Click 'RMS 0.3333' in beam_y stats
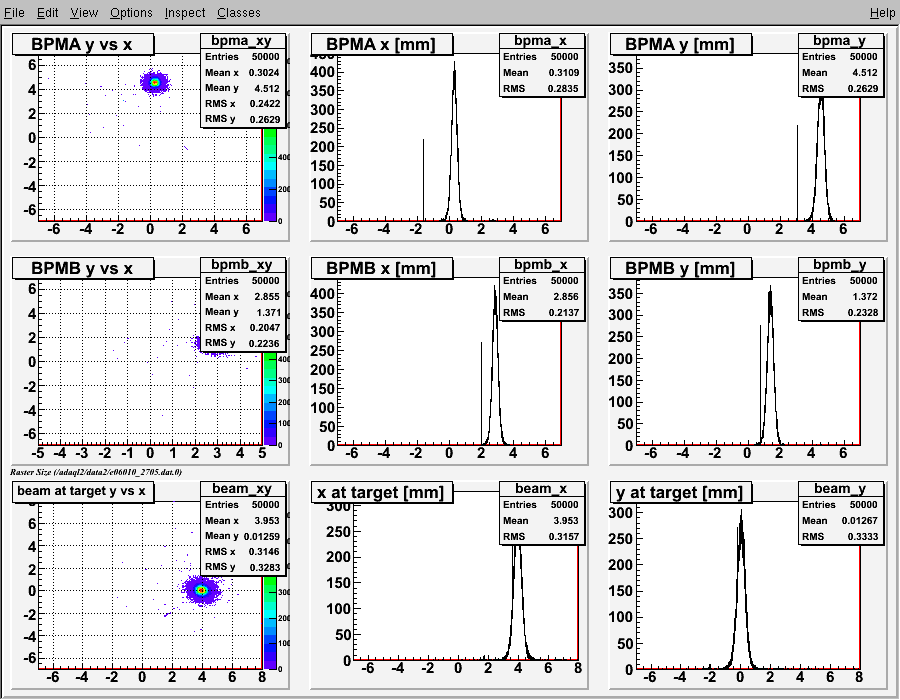 tap(840, 536)
